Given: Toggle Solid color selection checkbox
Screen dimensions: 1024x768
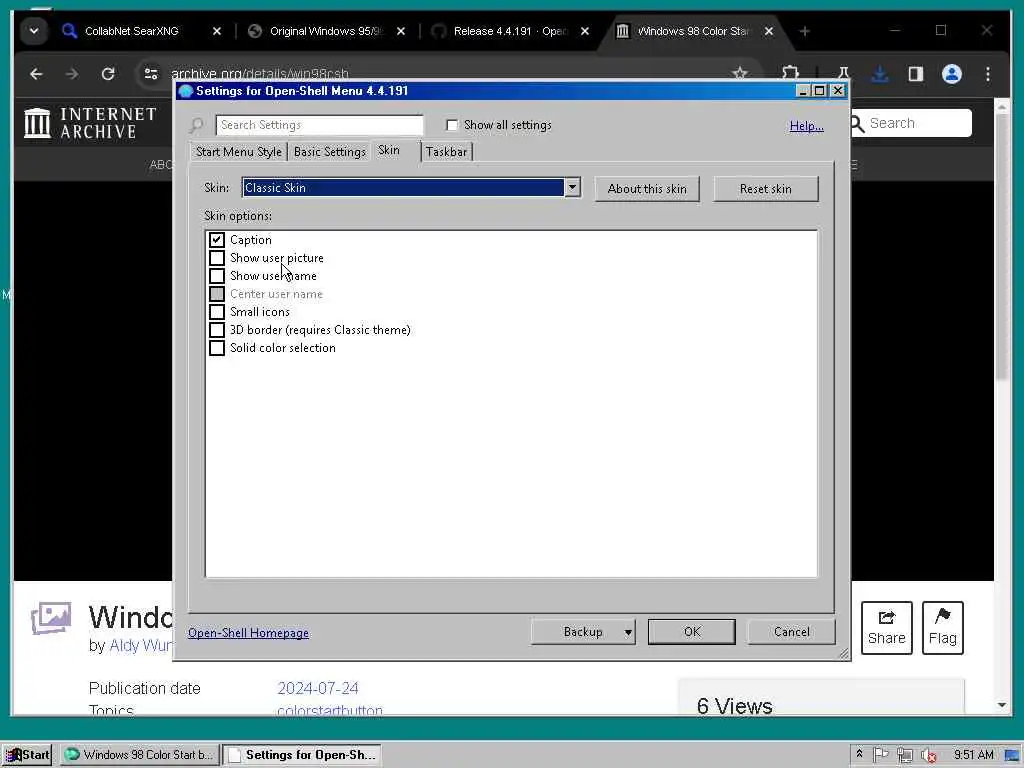Looking at the screenshot, I should pyautogui.click(x=217, y=348).
